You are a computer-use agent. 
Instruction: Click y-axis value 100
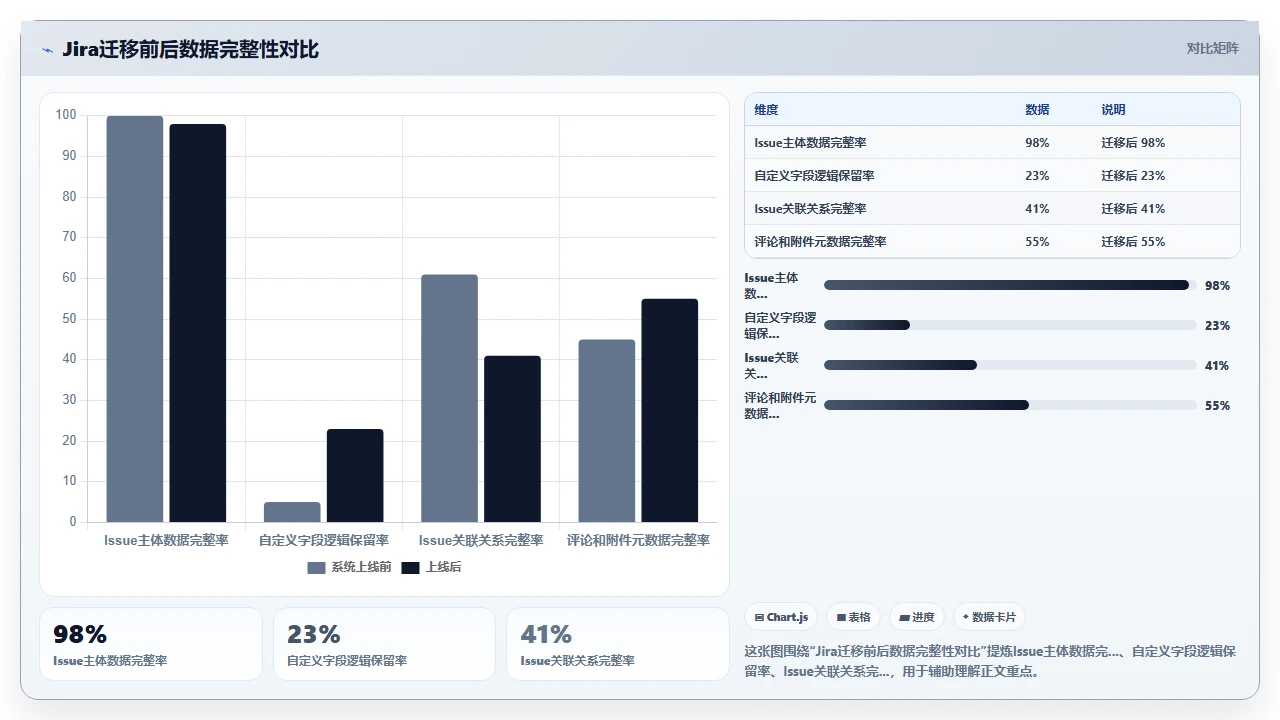click(x=66, y=115)
